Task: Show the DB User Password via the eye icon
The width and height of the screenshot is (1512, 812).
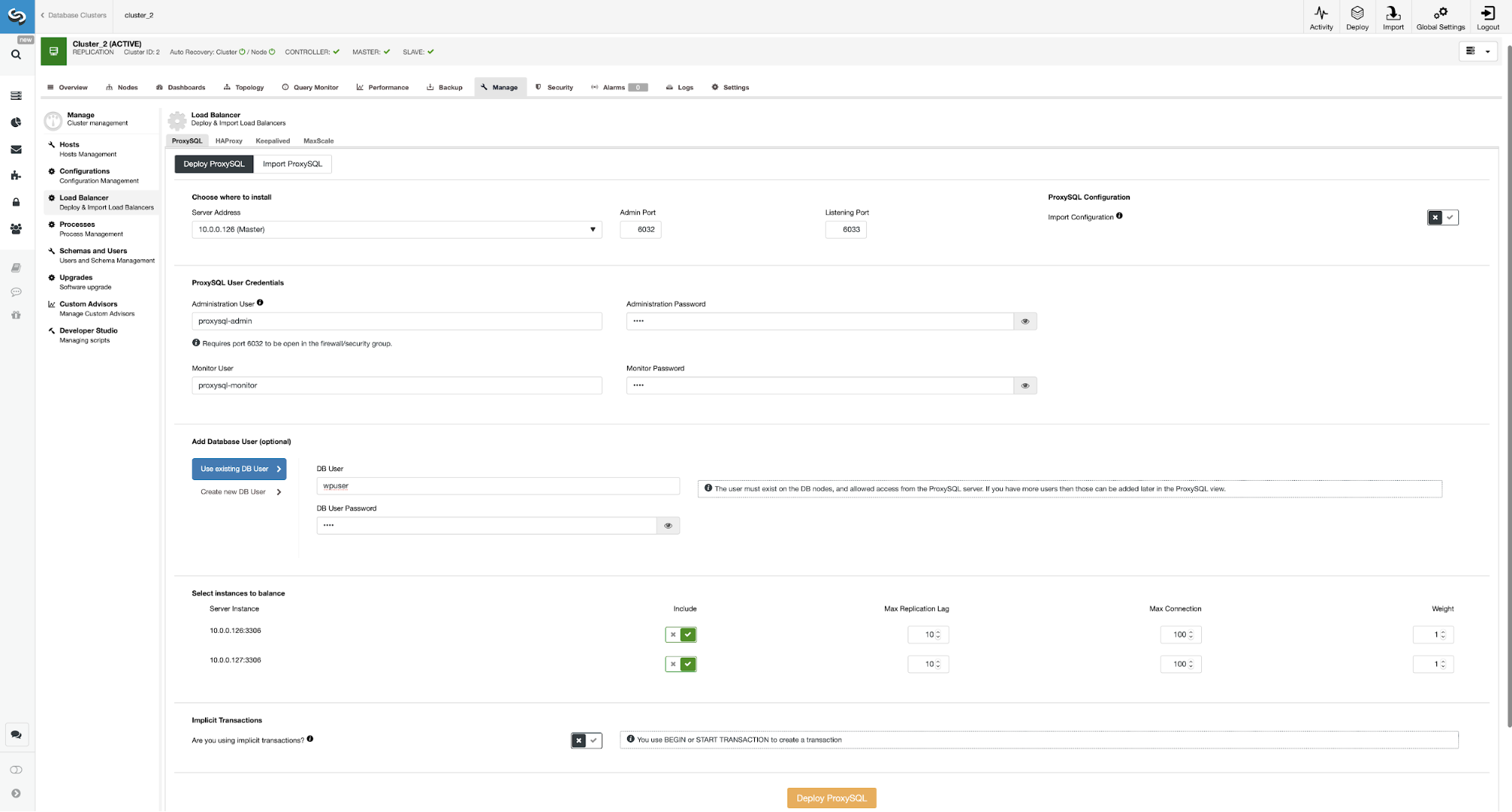Action: tap(668, 525)
